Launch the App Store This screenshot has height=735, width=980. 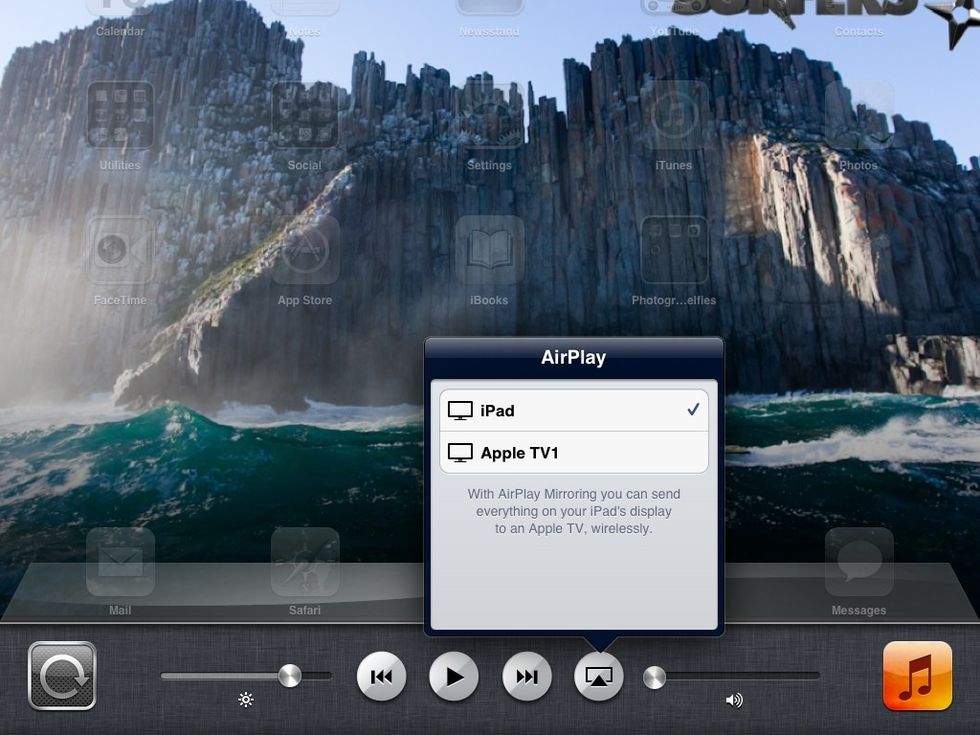[x=305, y=250]
